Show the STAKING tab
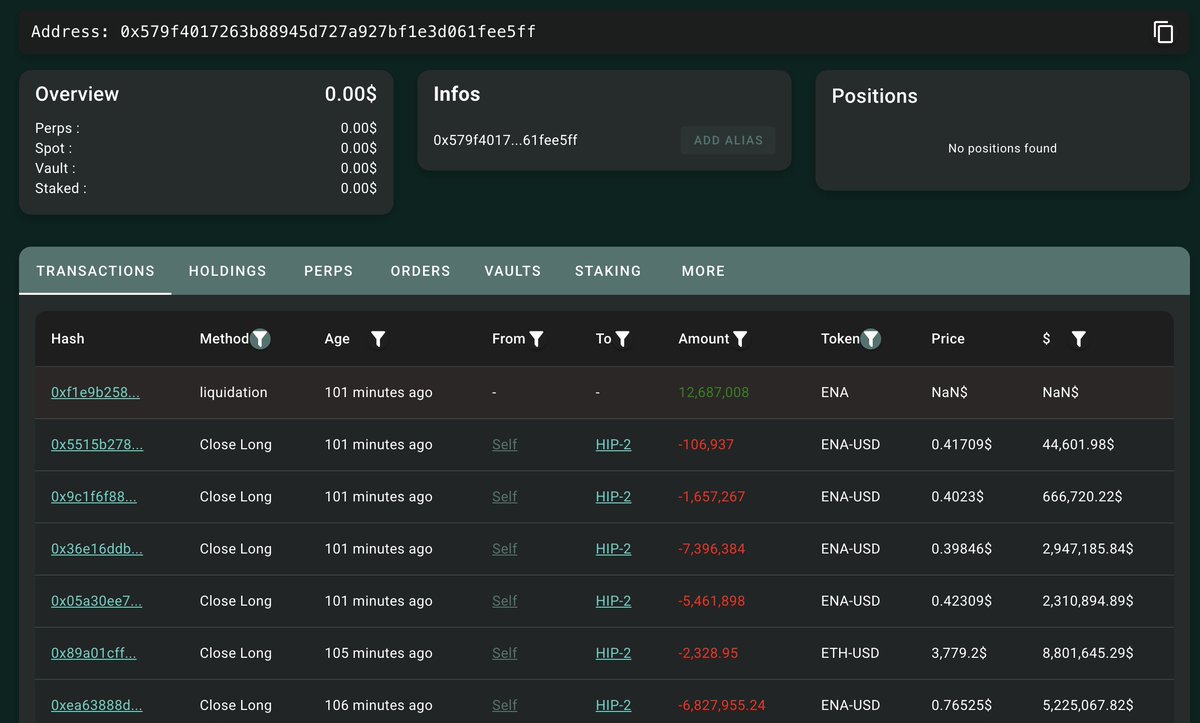This screenshot has height=723, width=1200. [x=608, y=271]
